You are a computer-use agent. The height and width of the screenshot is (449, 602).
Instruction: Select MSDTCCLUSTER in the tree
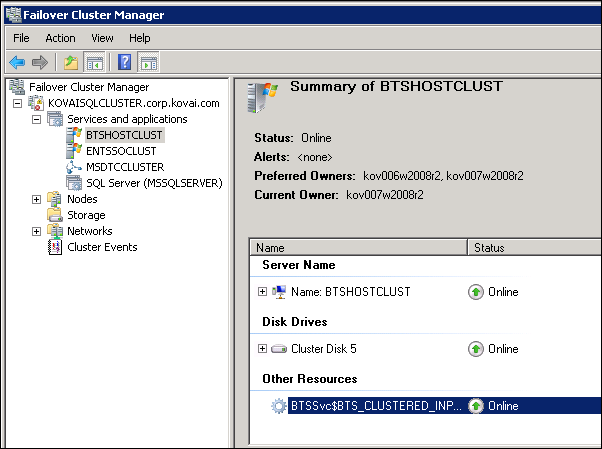125,167
